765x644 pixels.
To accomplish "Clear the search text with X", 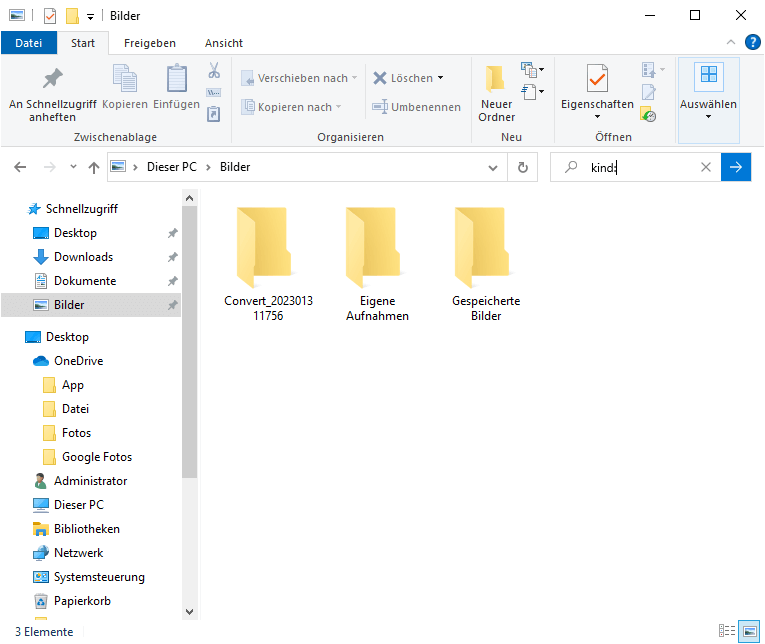I will coord(705,167).
